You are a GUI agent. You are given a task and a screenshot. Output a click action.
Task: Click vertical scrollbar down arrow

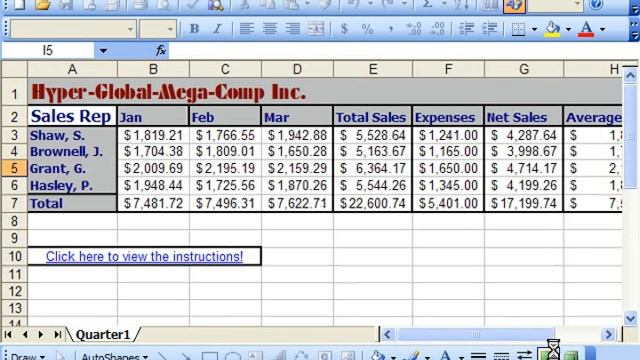tap(630, 318)
